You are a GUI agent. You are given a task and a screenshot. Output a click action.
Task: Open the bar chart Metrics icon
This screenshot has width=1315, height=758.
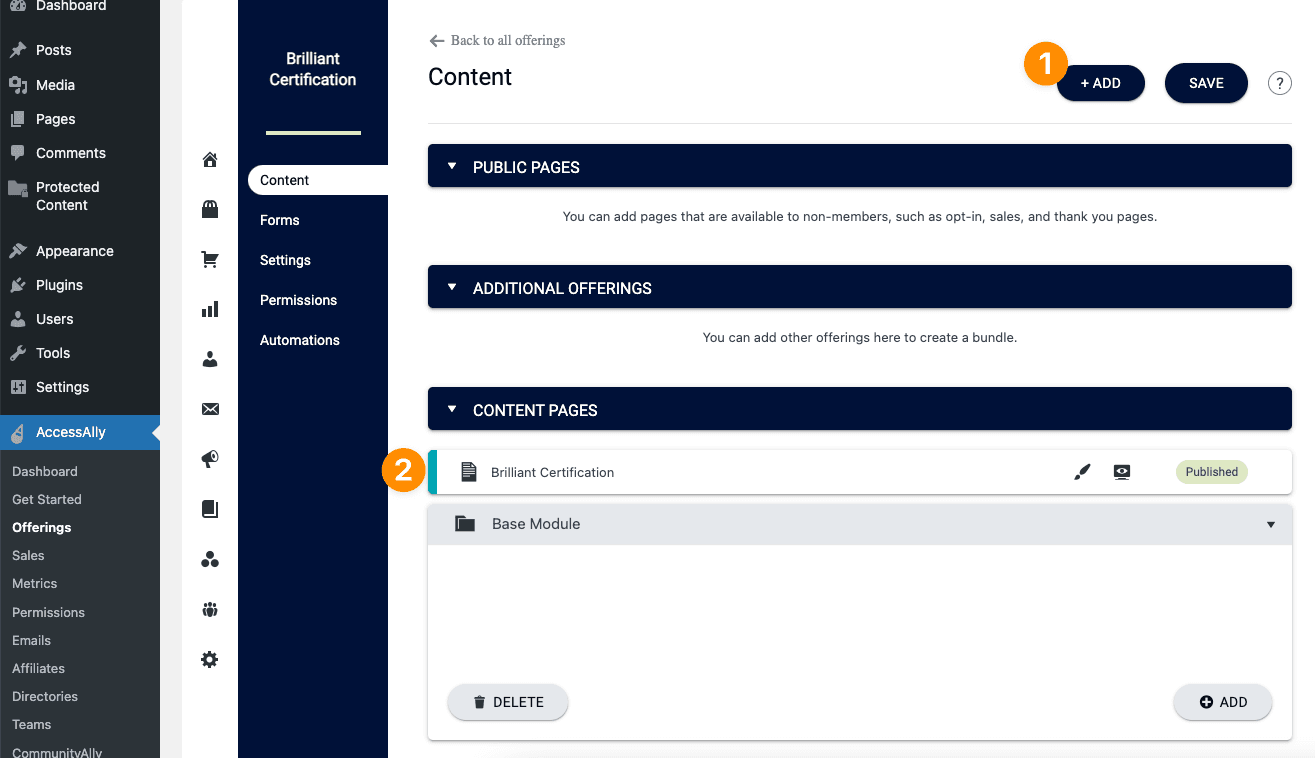tap(209, 309)
